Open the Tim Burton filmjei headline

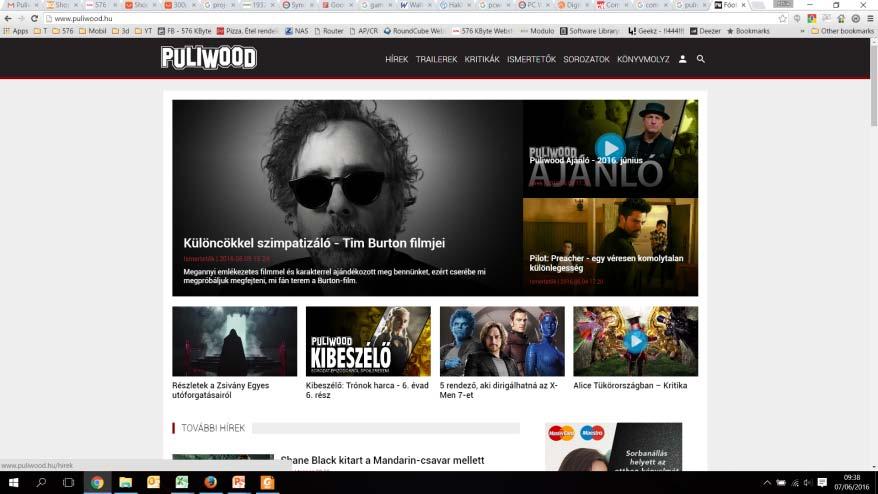314,243
